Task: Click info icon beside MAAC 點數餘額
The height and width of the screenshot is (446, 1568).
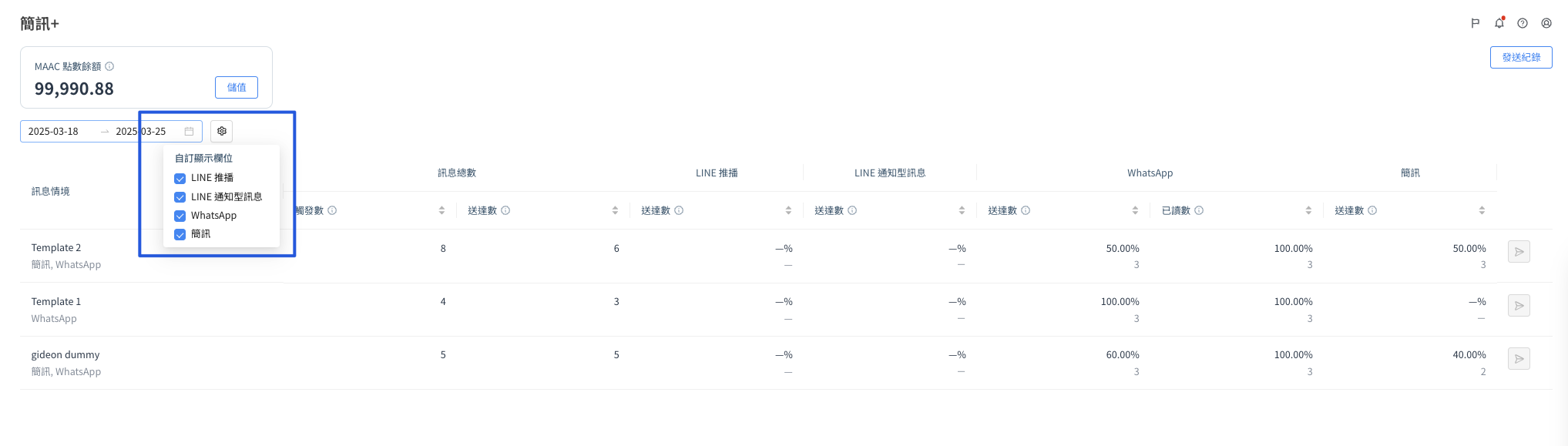Action: click(x=109, y=66)
